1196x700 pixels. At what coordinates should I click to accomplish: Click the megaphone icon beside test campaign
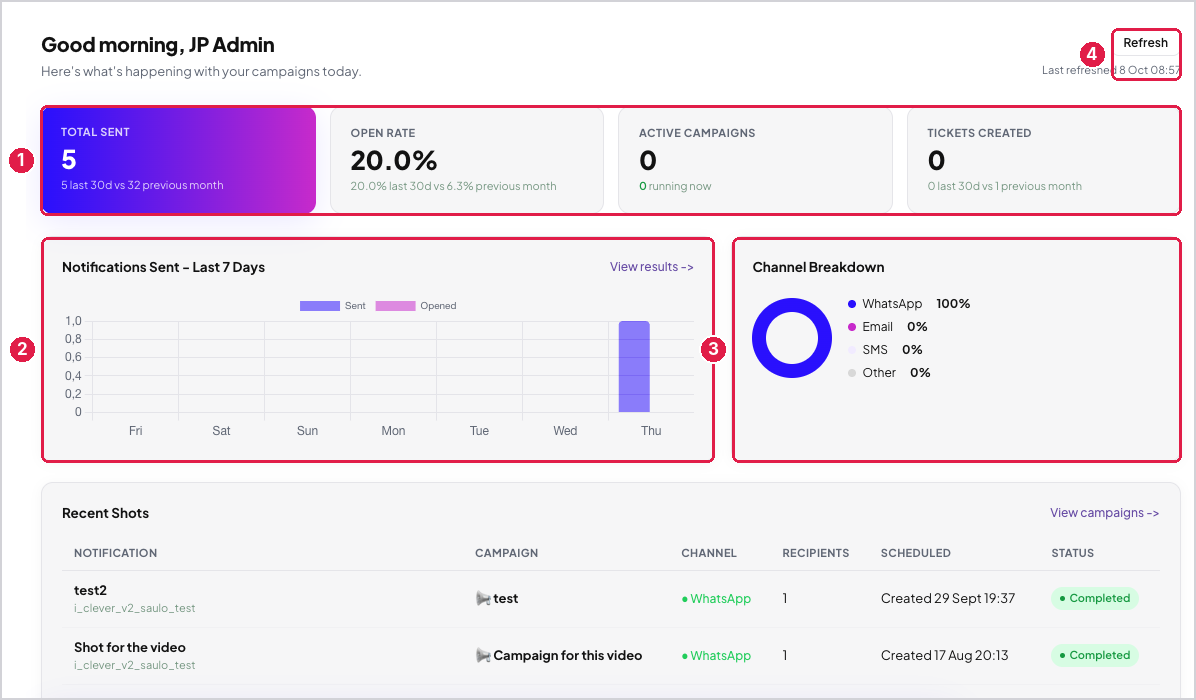pyautogui.click(x=483, y=599)
